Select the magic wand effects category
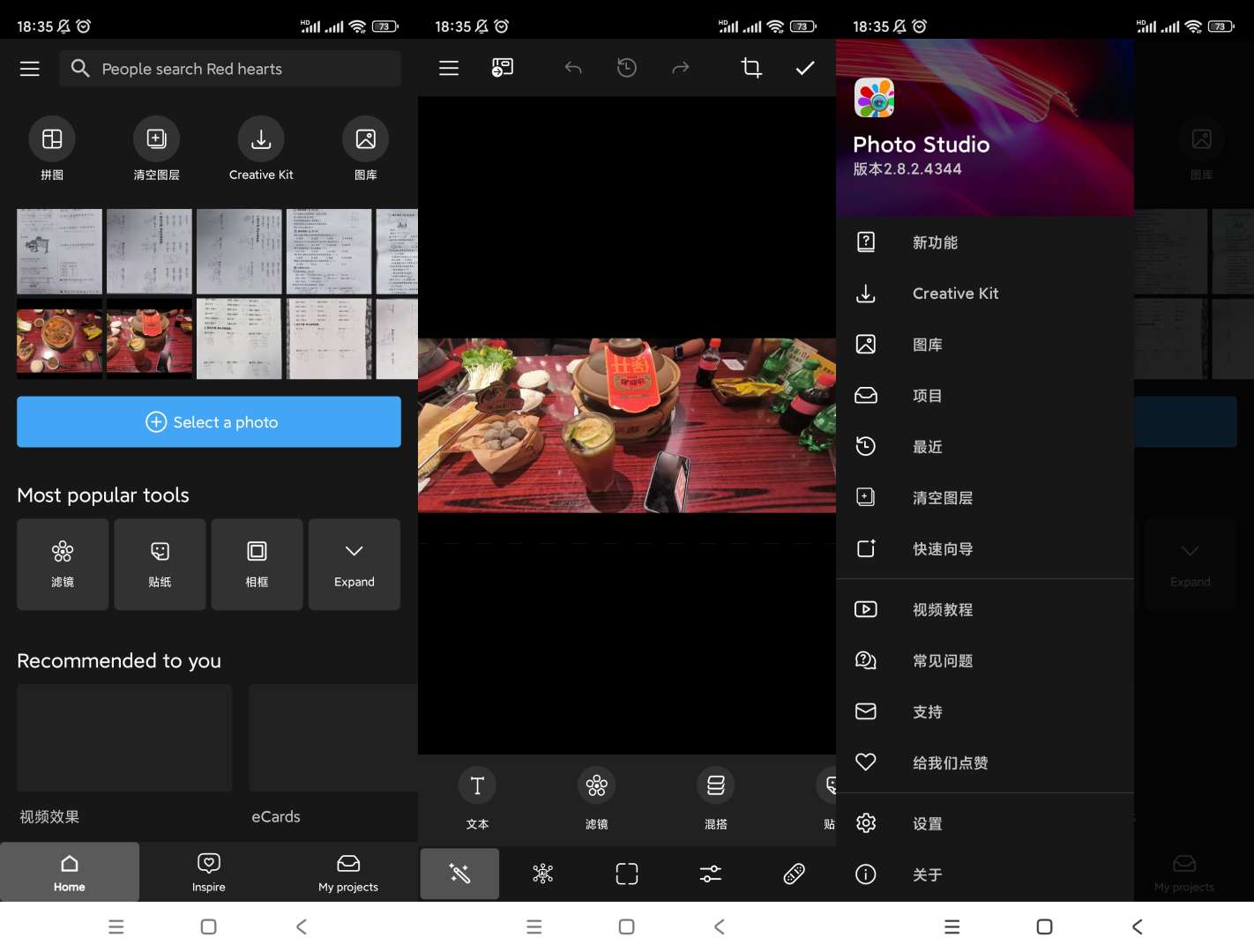Screen dimensions: 1254x952 tap(459, 874)
